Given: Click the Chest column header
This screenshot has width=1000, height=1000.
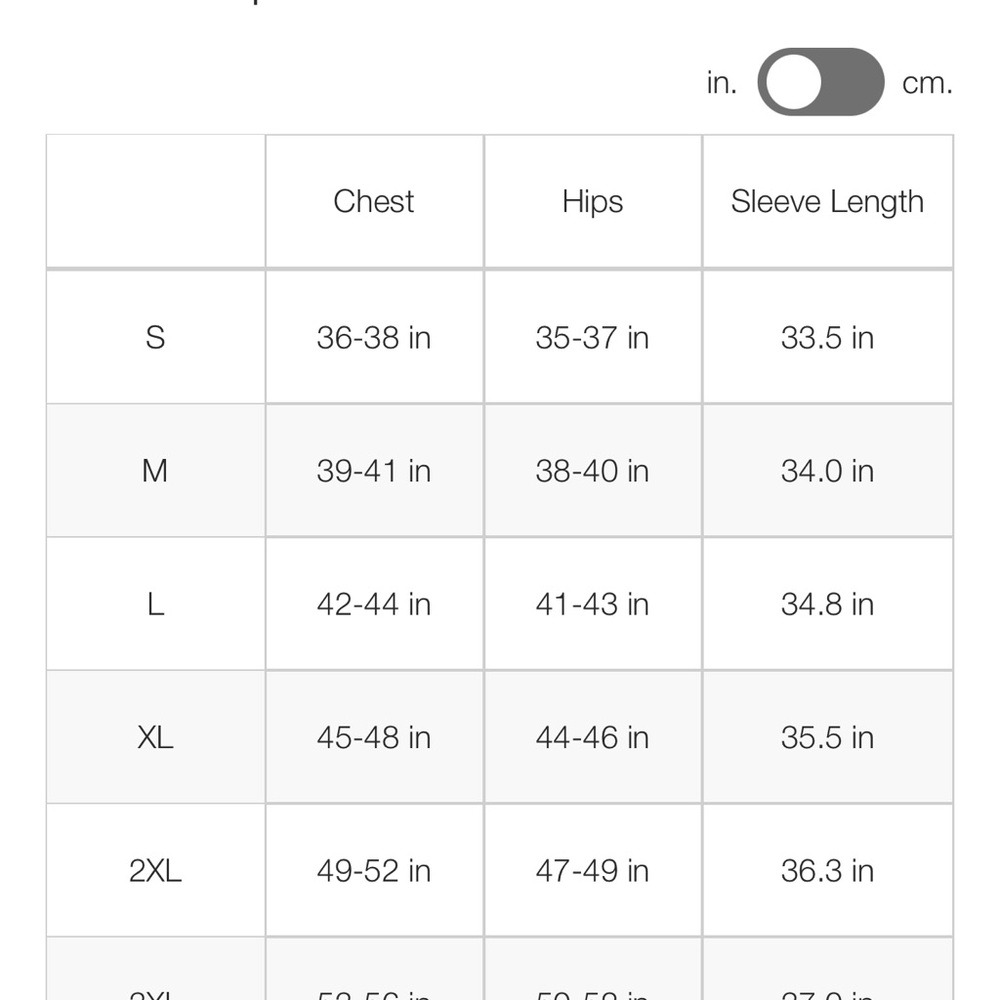Looking at the screenshot, I should (x=374, y=202).
